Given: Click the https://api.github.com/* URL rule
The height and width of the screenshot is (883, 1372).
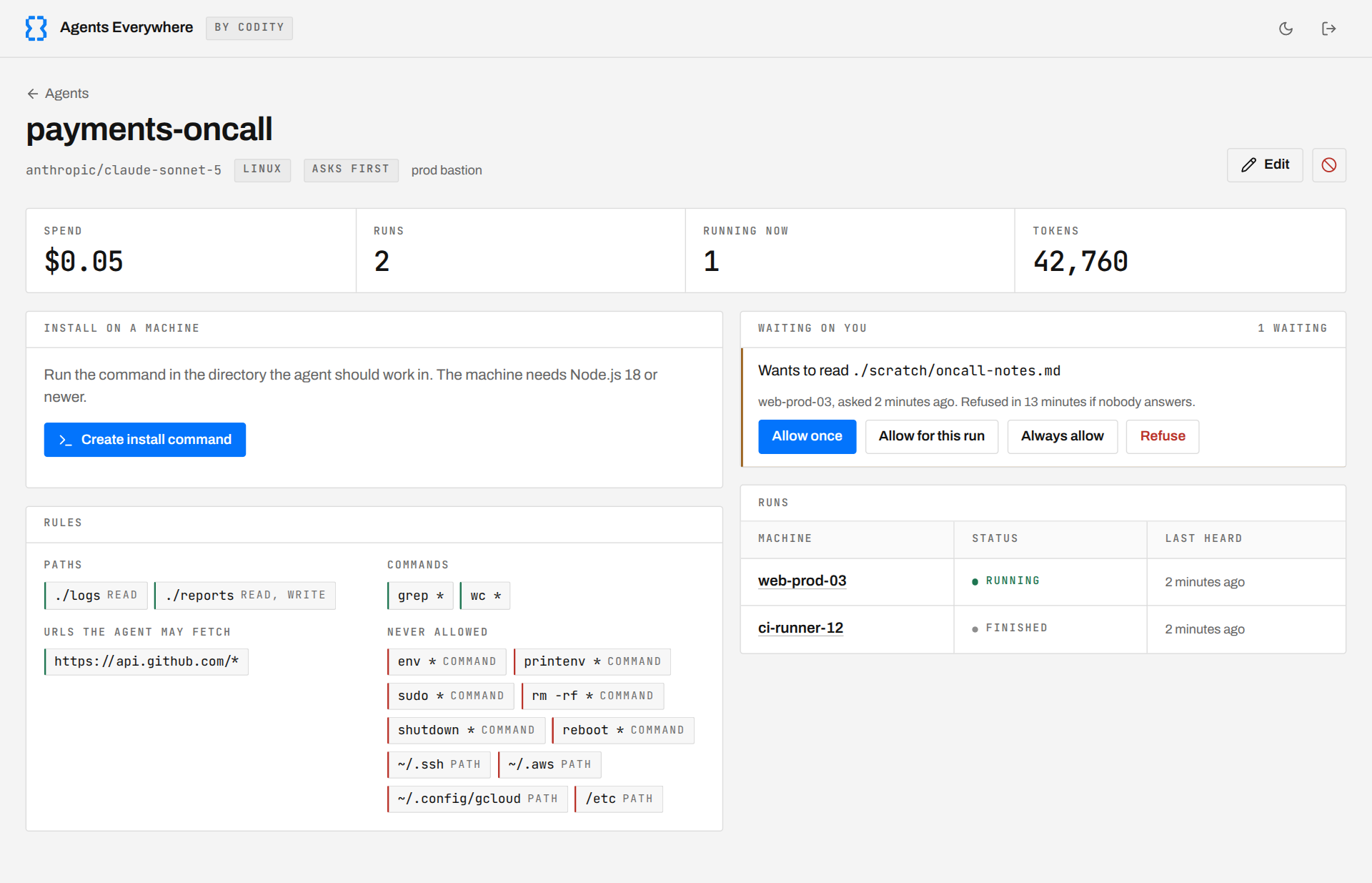Looking at the screenshot, I should coord(146,661).
